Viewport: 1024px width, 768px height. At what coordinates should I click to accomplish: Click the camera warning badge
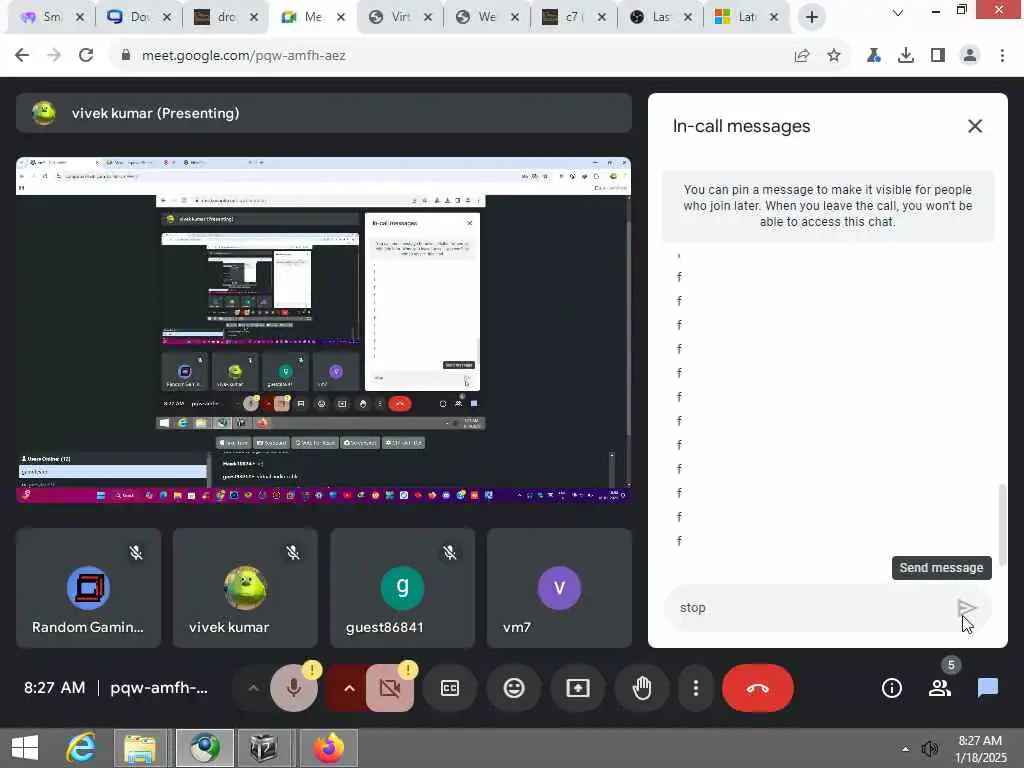408,669
